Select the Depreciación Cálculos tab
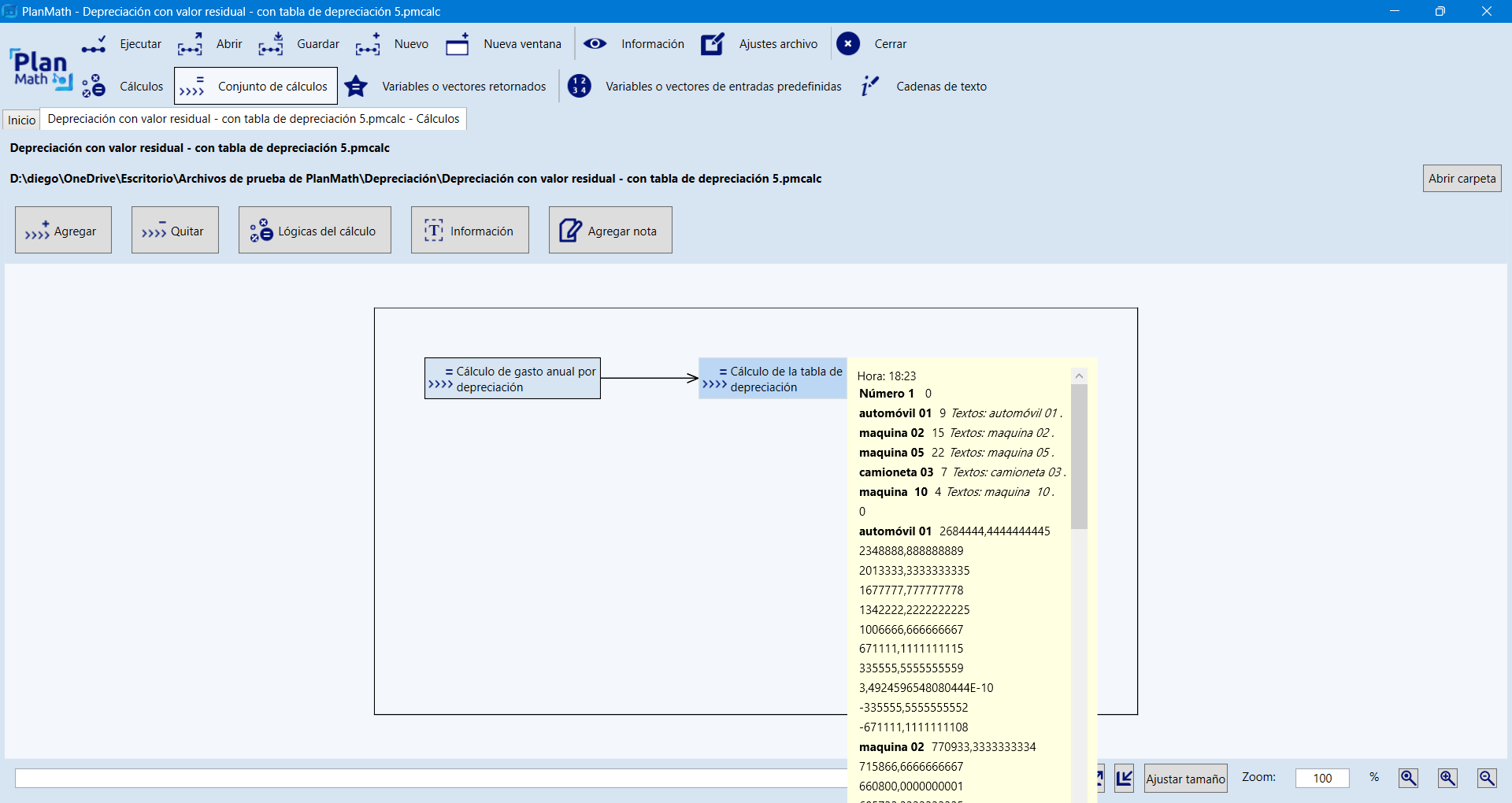This screenshot has height=803, width=1512. (x=253, y=119)
